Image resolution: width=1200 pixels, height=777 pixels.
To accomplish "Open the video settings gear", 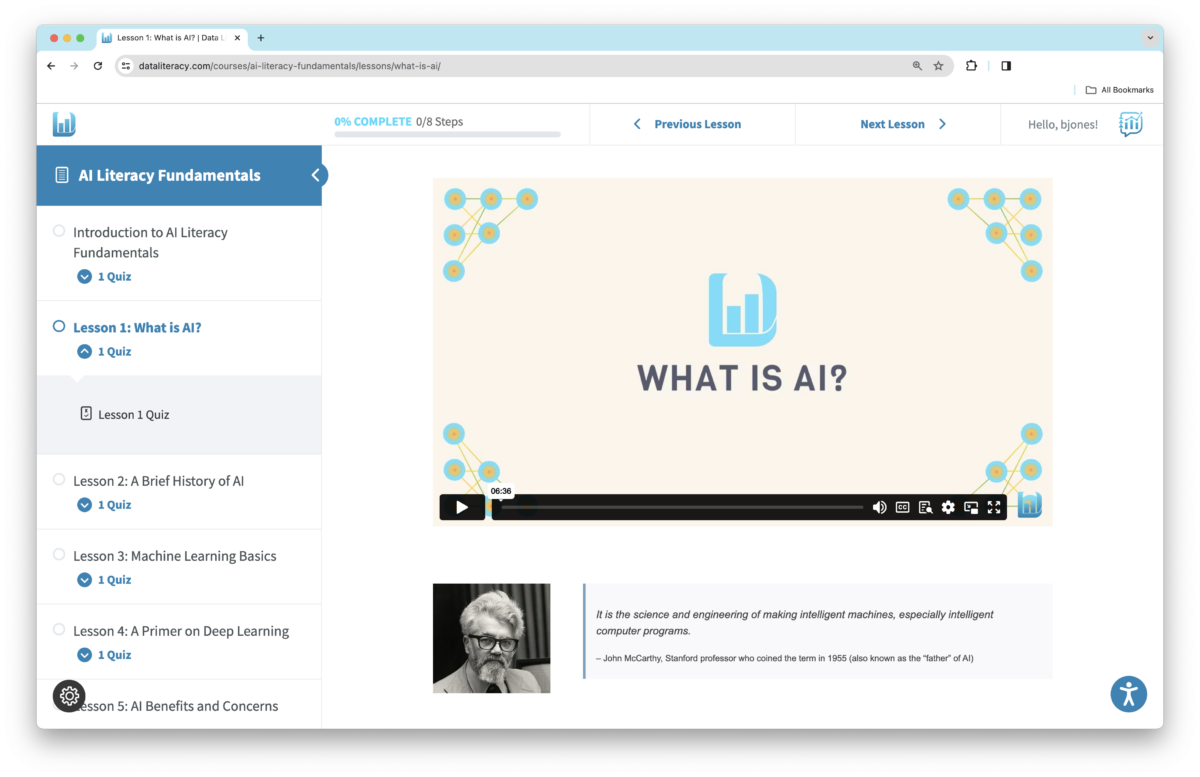I will pos(948,507).
